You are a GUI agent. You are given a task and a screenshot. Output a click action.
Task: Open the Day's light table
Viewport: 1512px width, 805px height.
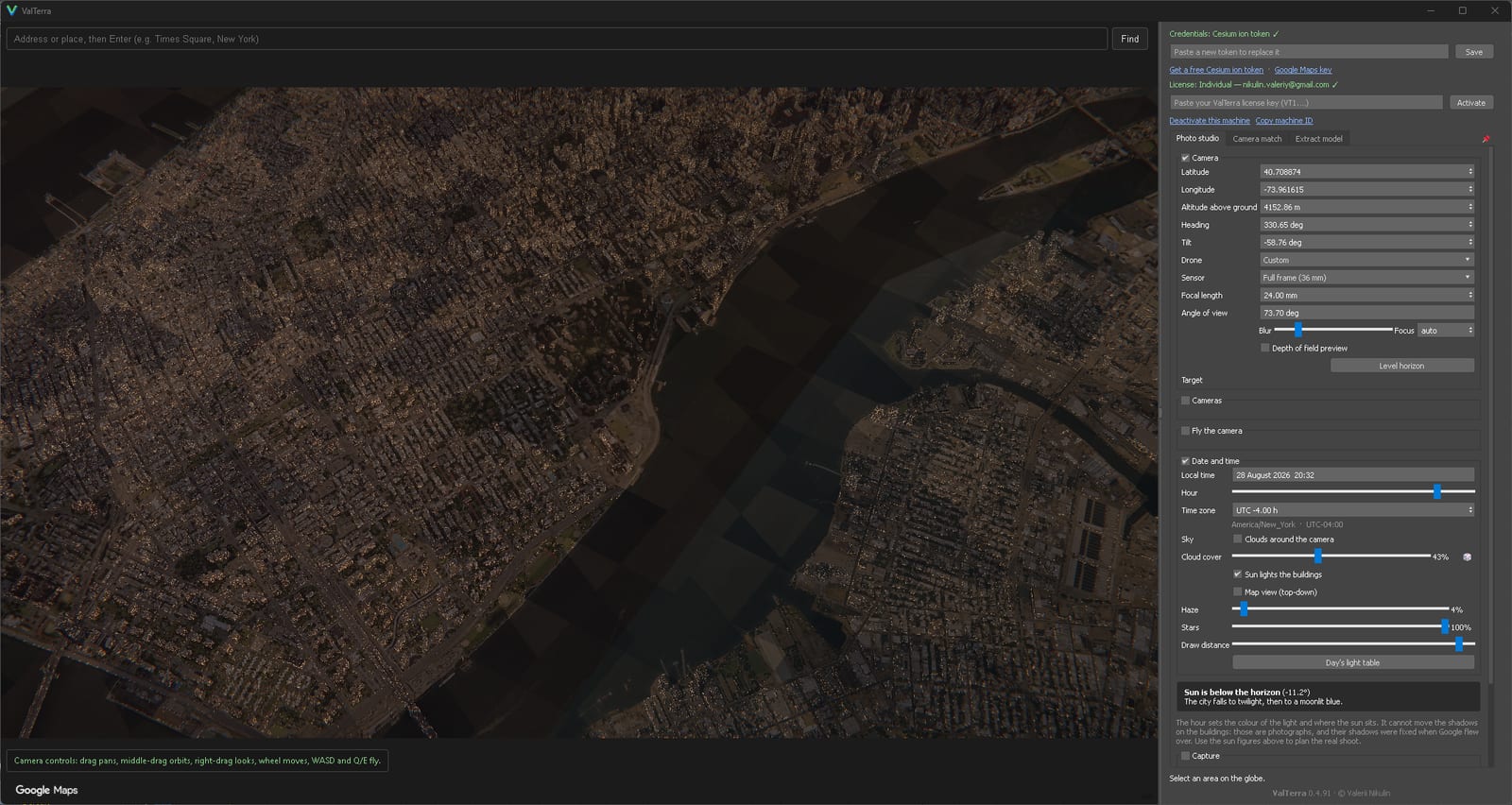click(x=1352, y=663)
